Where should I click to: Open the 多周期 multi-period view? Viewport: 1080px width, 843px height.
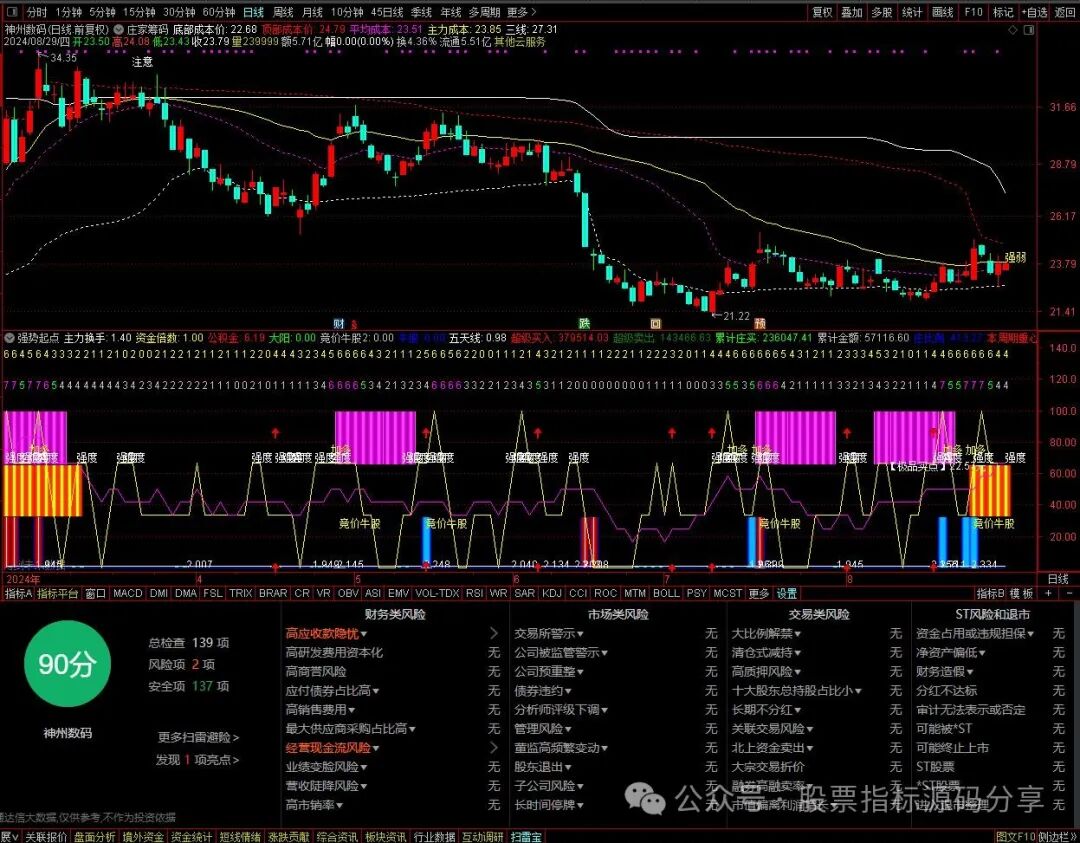485,12
